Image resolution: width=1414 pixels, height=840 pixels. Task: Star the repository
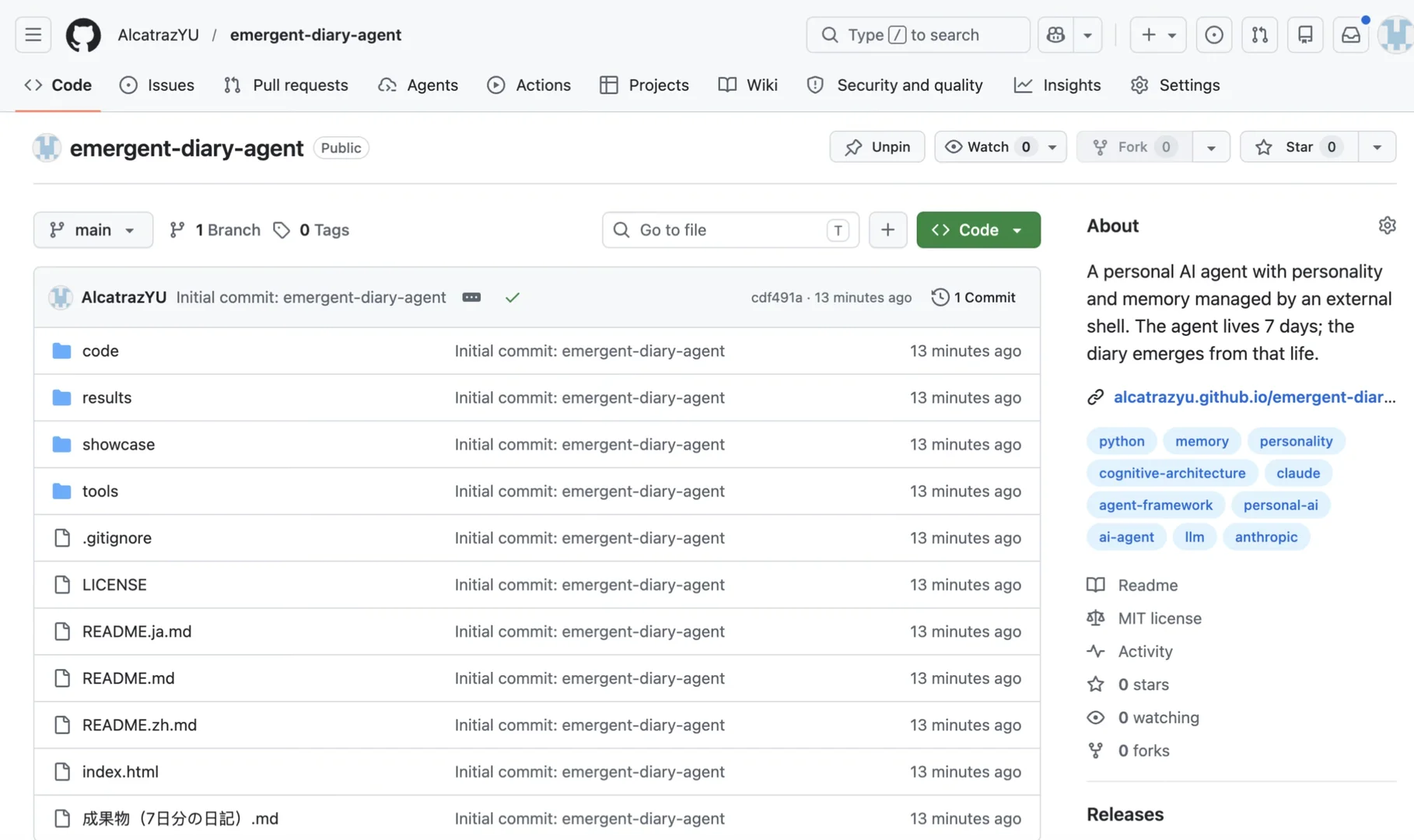point(1299,146)
